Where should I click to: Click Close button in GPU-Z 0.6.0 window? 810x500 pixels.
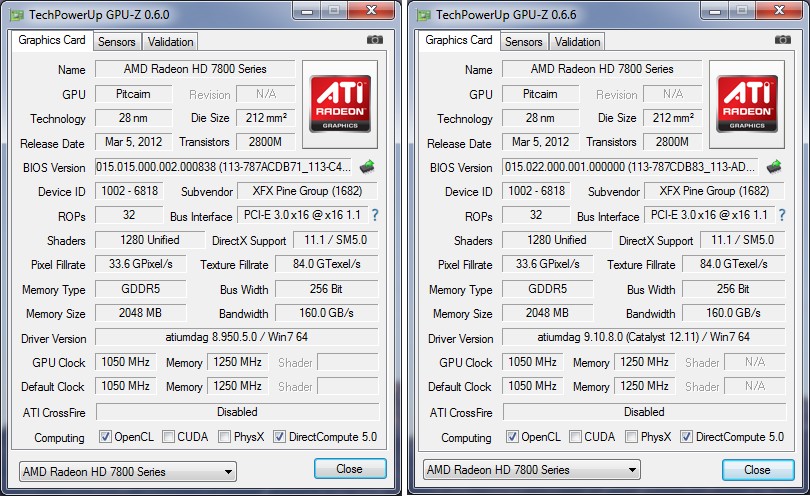350,469
